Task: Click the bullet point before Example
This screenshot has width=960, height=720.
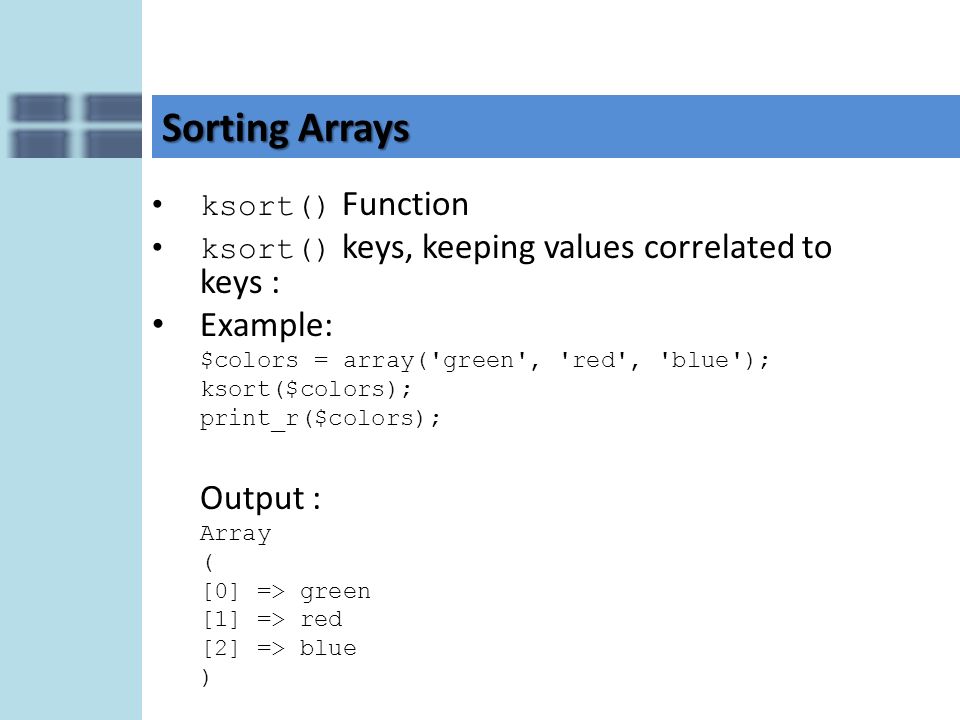Action: coord(158,323)
